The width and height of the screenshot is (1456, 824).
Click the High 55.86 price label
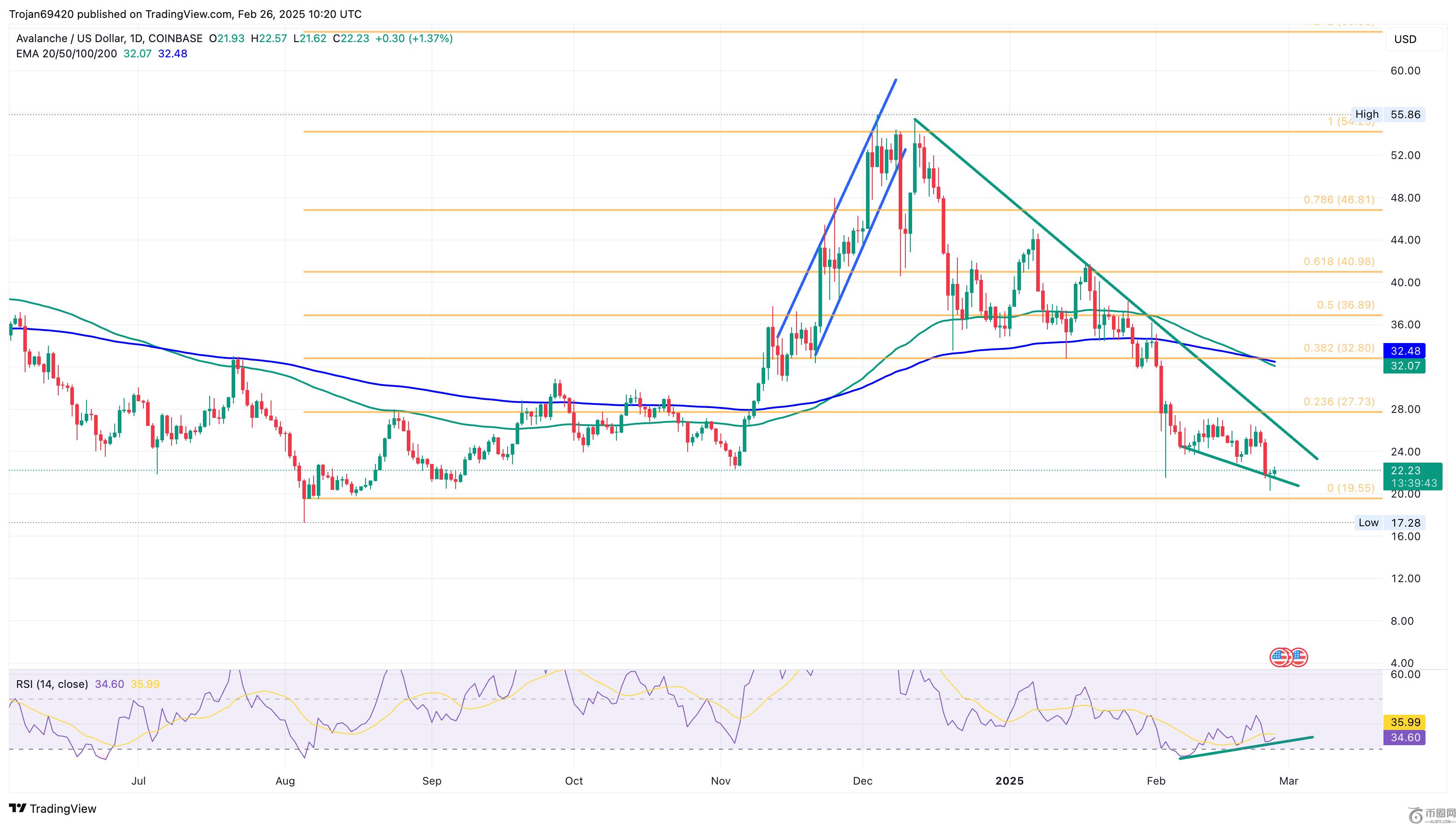[1387, 114]
